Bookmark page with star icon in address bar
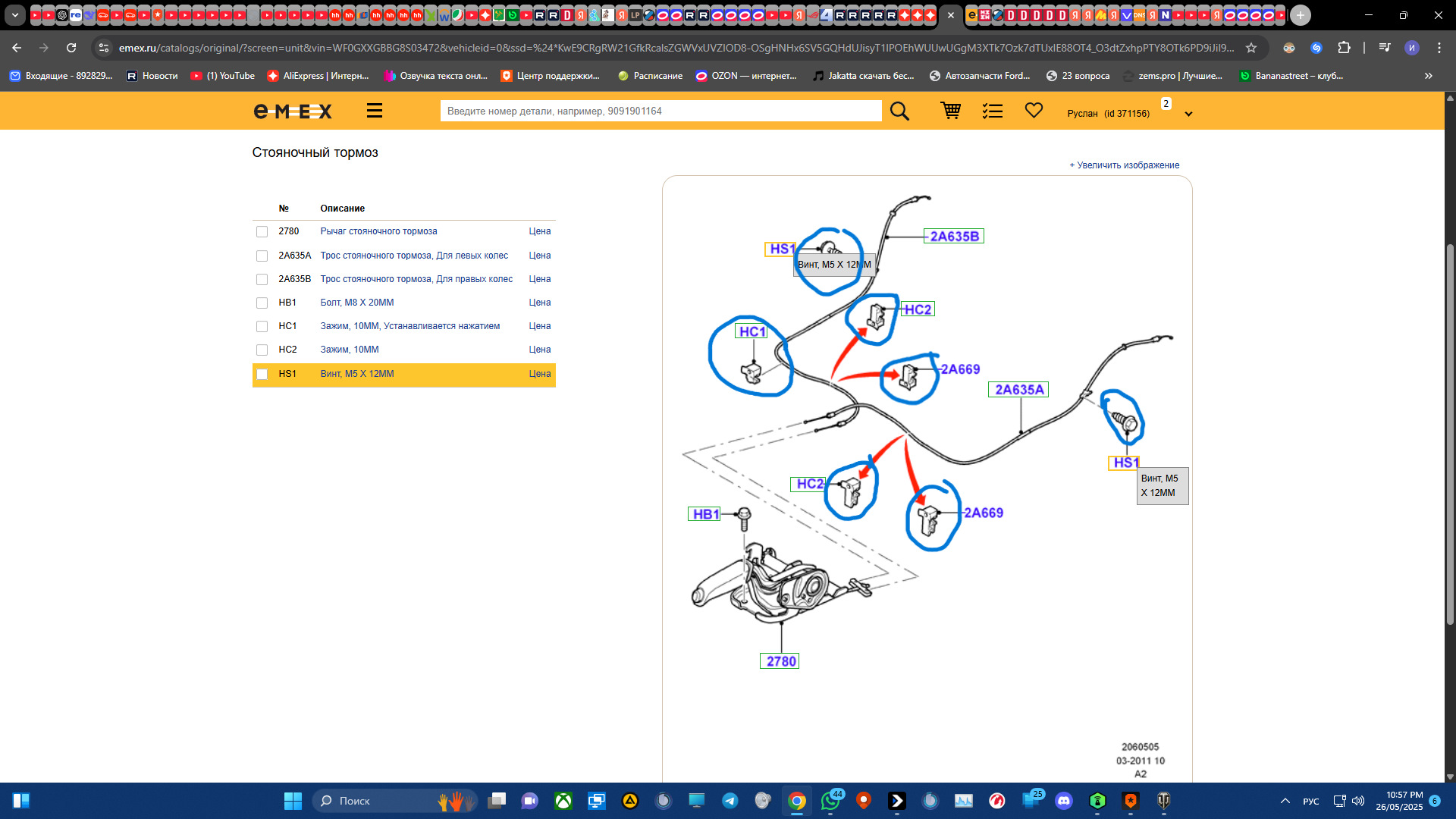 1251,48
